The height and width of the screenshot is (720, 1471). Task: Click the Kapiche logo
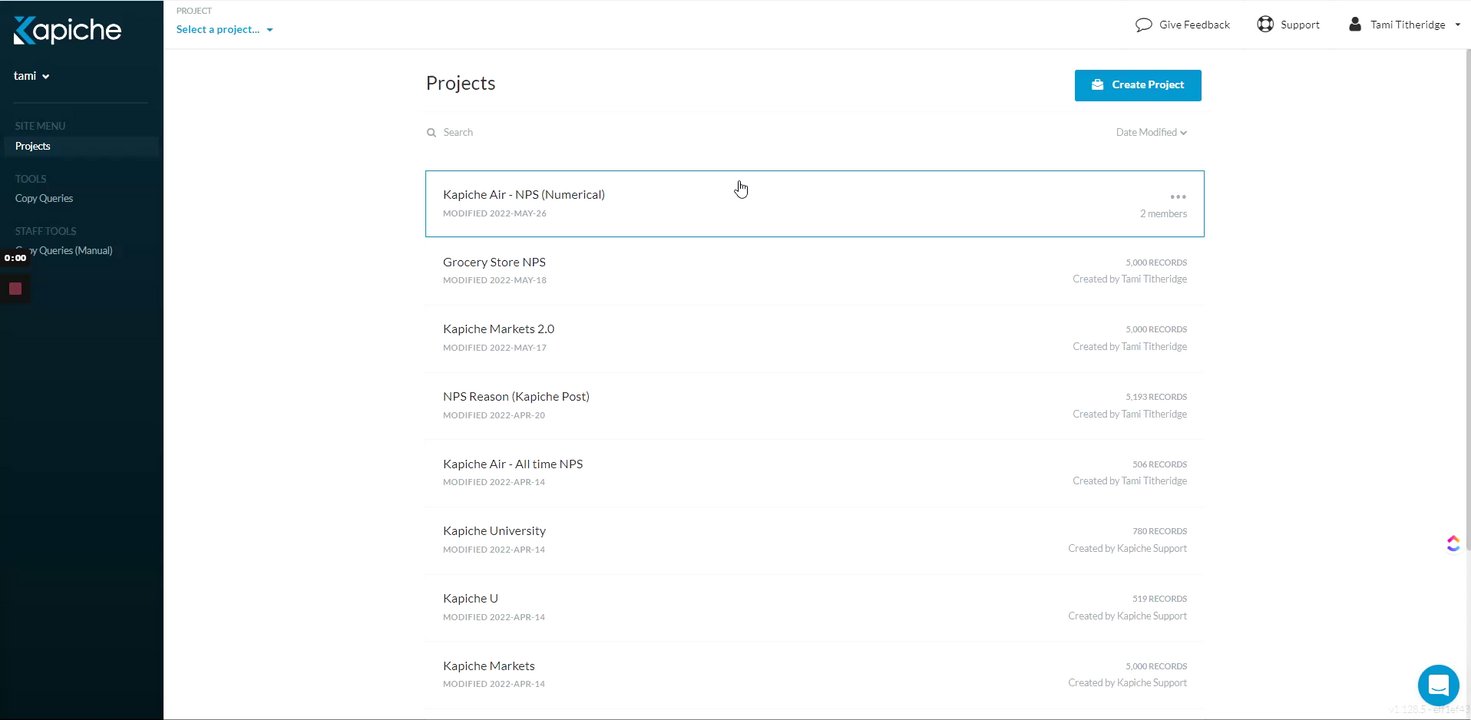click(x=67, y=30)
